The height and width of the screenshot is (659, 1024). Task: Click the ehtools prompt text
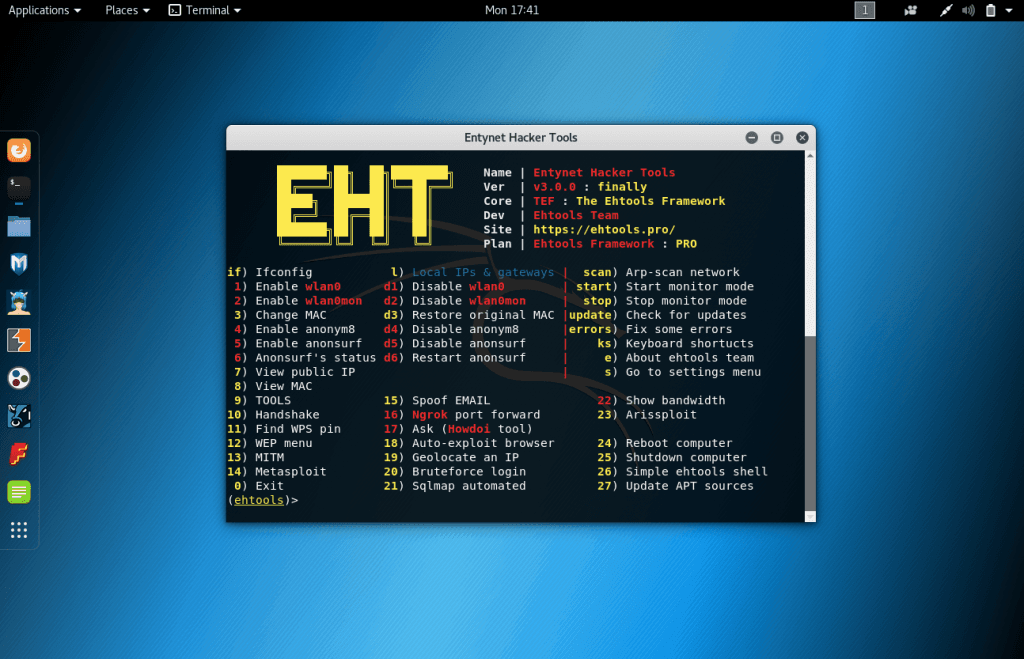pos(259,500)
